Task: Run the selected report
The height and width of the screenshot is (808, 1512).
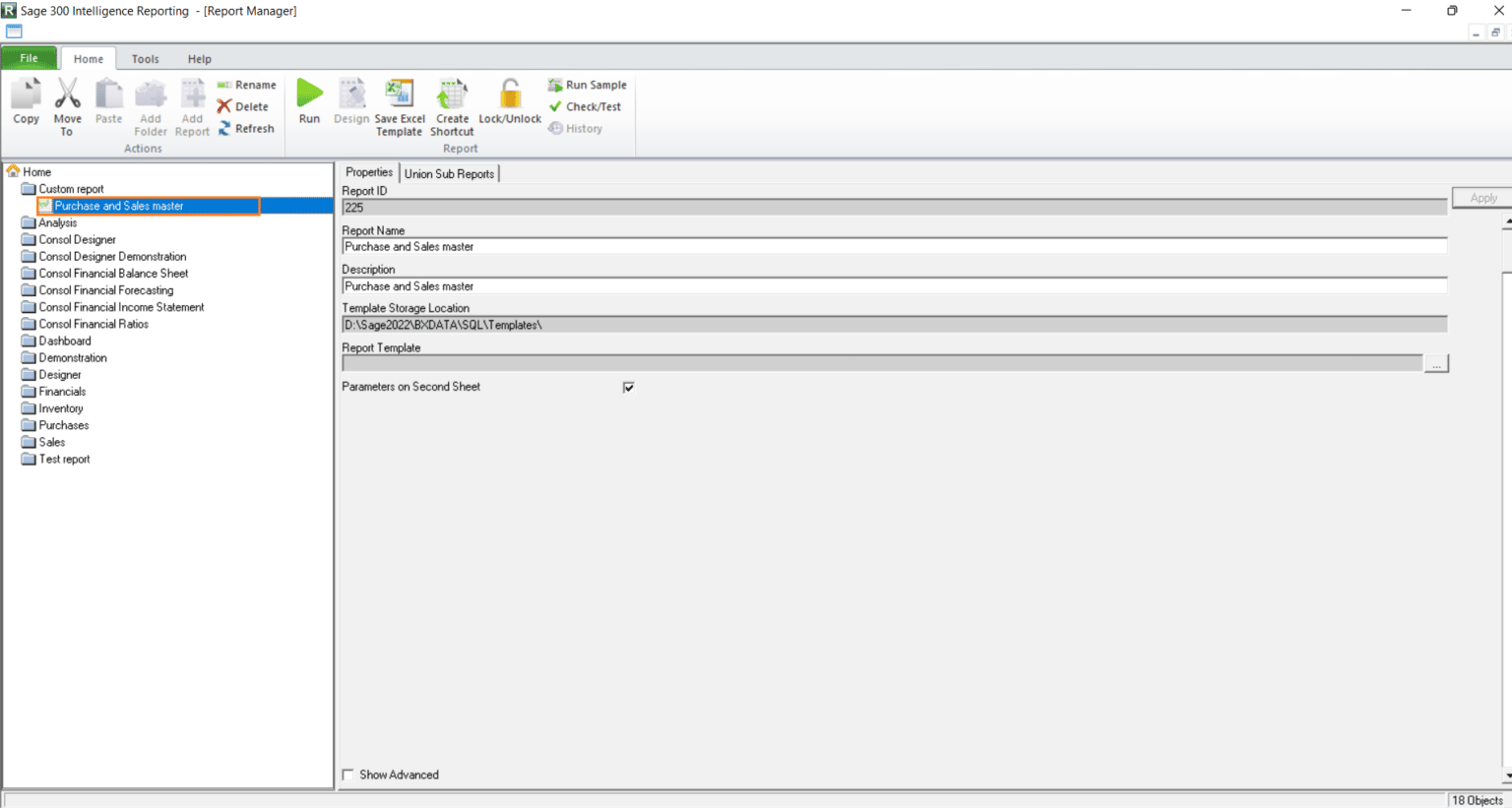Action: (308, 102)
